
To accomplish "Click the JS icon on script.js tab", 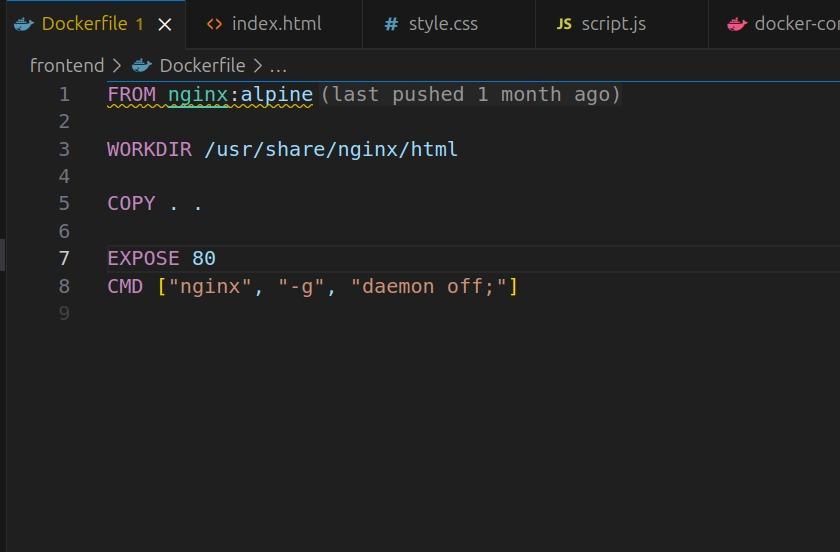I will pyautogui.click(x=564, y=24).
